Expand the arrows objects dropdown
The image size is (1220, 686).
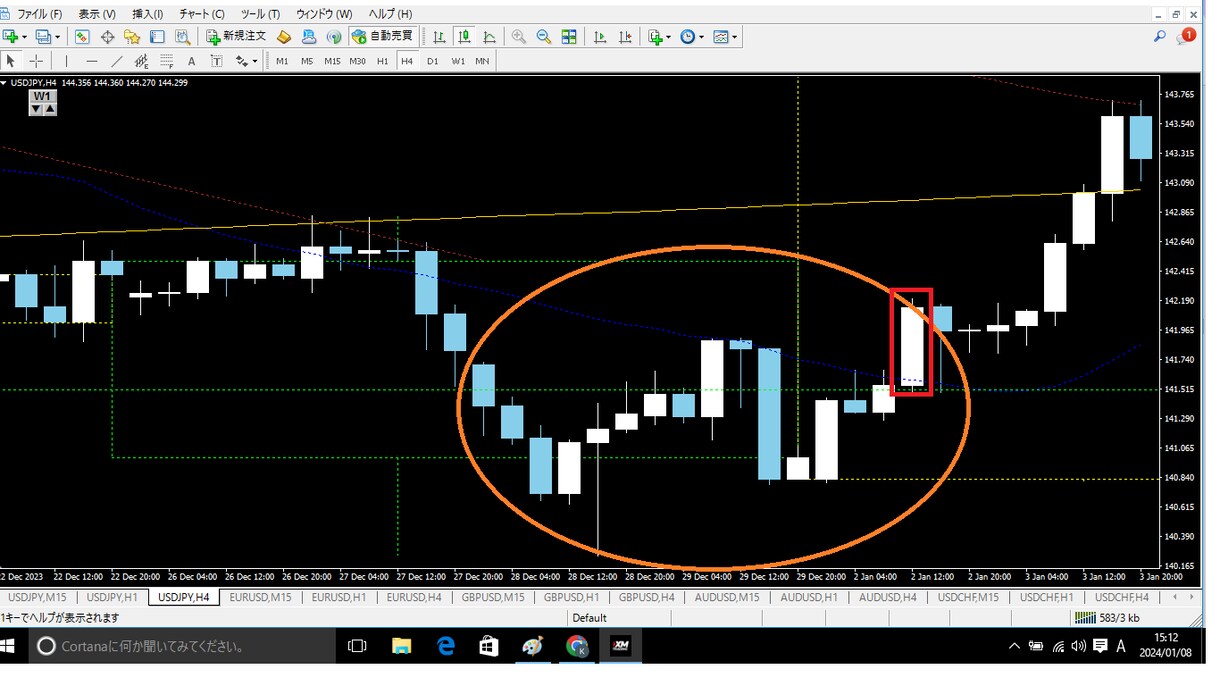[255, 61]
